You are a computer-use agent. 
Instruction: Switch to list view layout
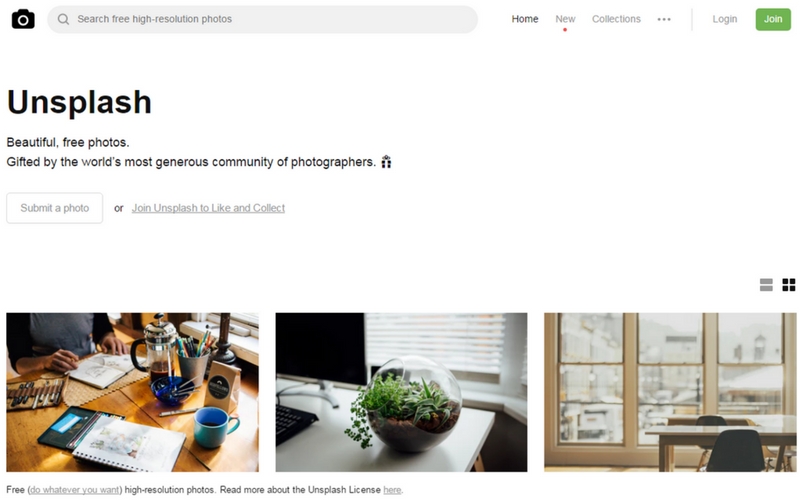pyautogui.click(x=766, y=285)
